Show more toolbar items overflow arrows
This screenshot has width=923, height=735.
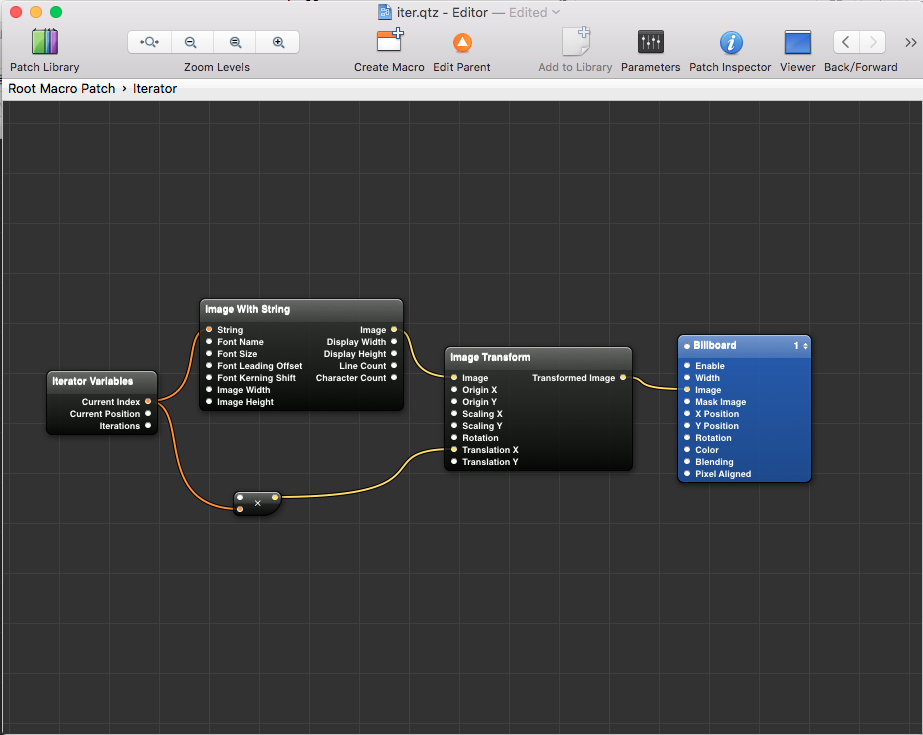point(911,42)
